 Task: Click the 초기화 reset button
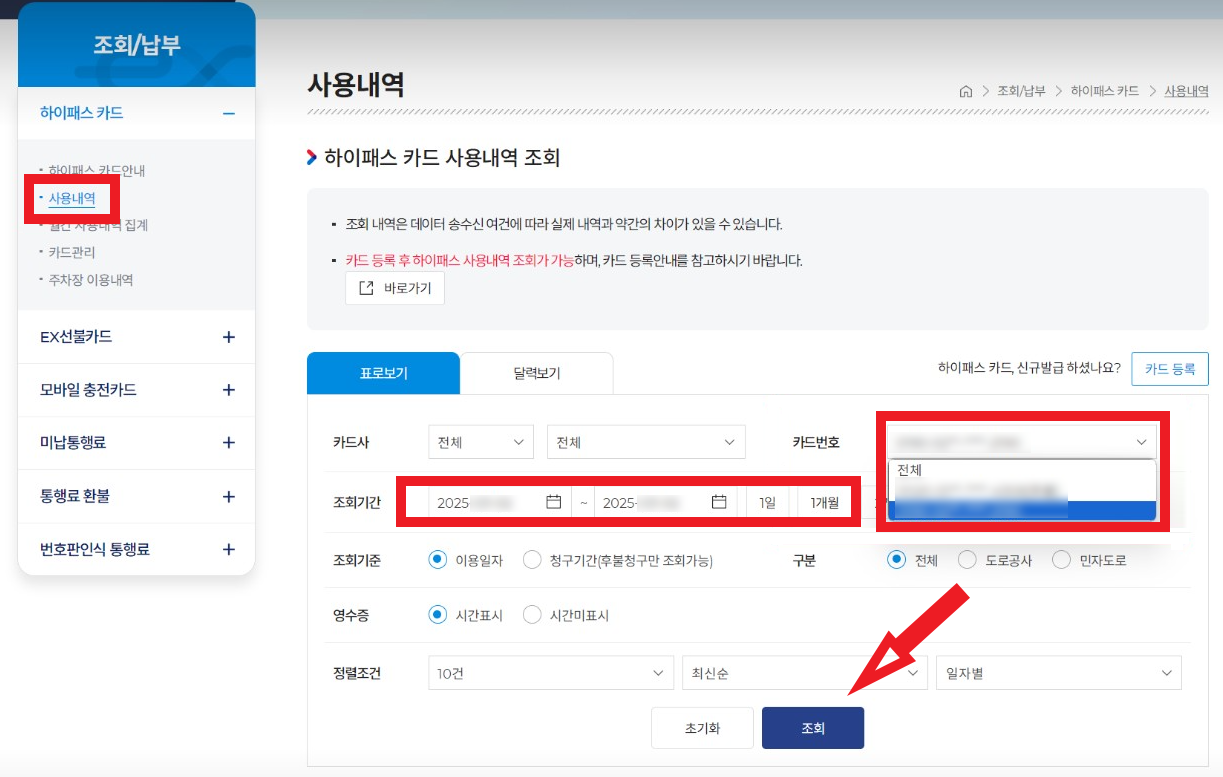click(702, 728)
